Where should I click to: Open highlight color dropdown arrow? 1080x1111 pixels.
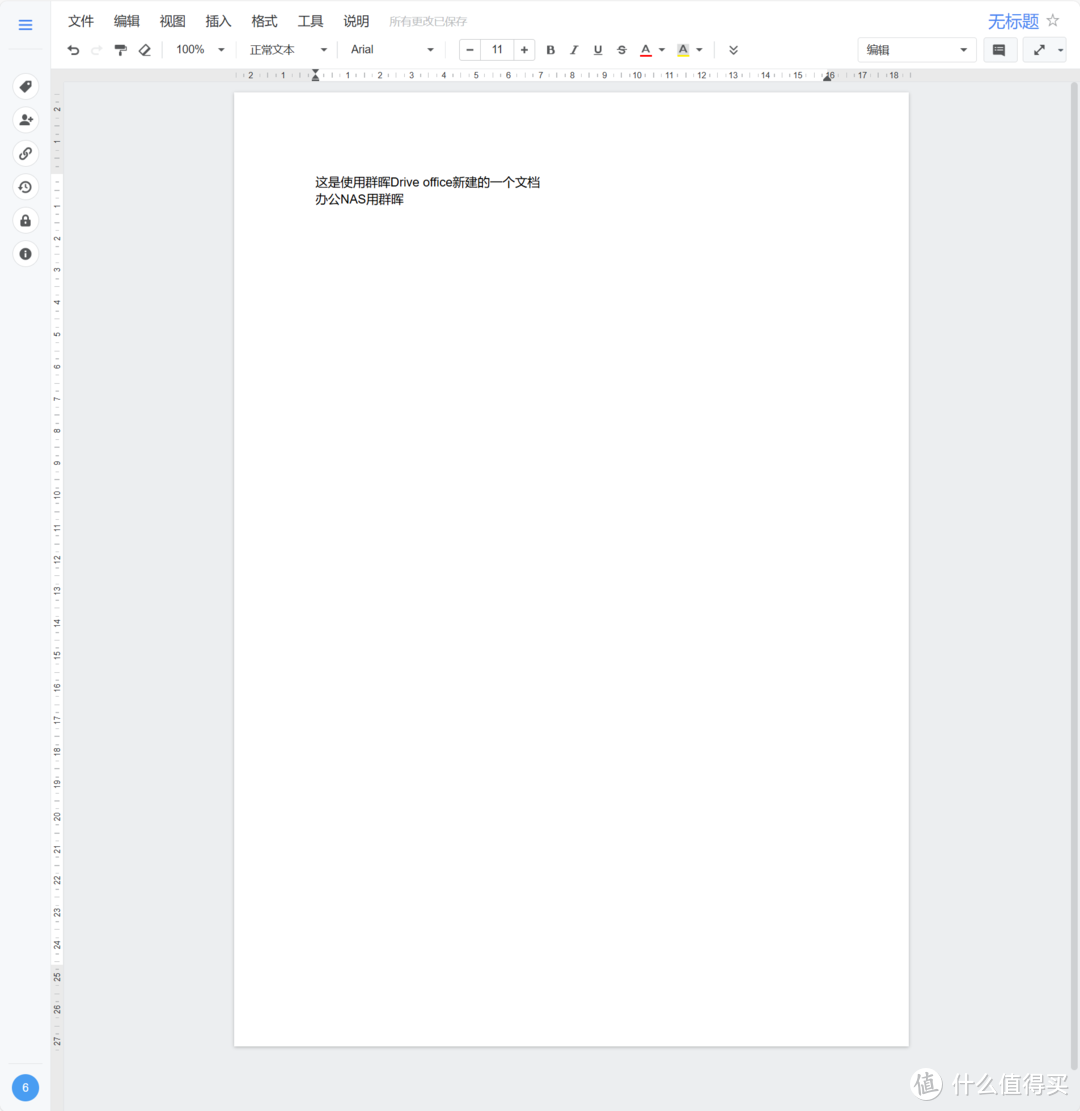[x=699, y=50]
